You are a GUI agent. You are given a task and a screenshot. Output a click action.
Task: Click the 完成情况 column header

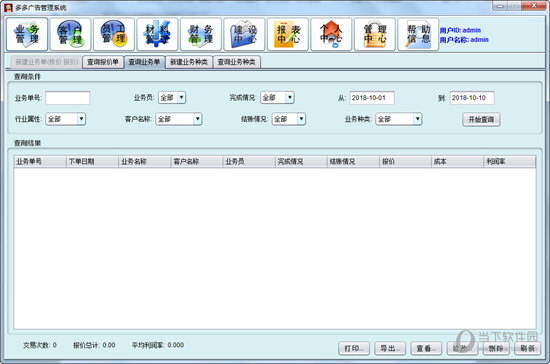click(301, 161)
